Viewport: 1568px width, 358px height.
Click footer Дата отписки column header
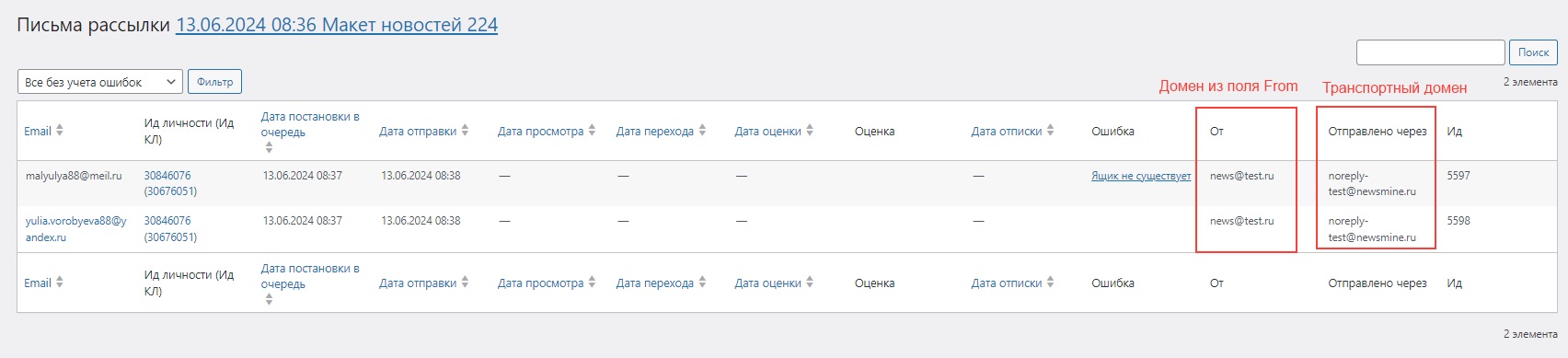1007,283
